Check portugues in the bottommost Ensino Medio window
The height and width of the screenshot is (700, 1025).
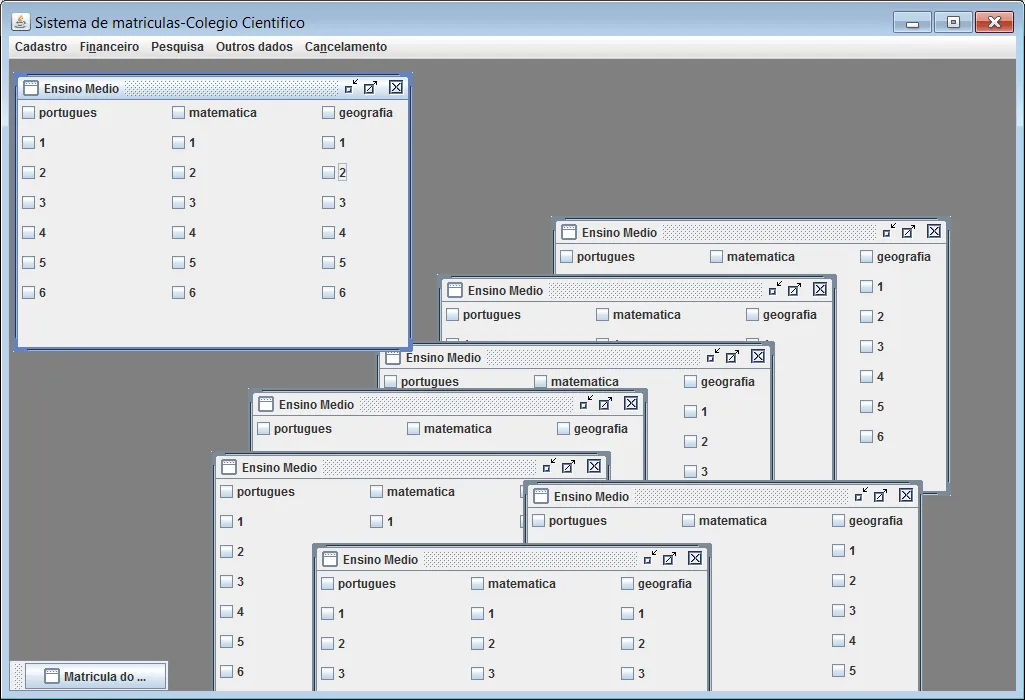click(358, 584)
